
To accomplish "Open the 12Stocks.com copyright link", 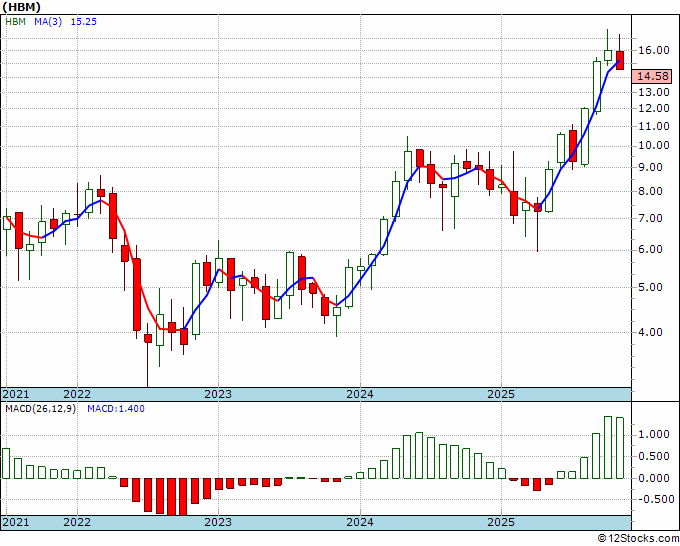I will (x=638, y=539).
